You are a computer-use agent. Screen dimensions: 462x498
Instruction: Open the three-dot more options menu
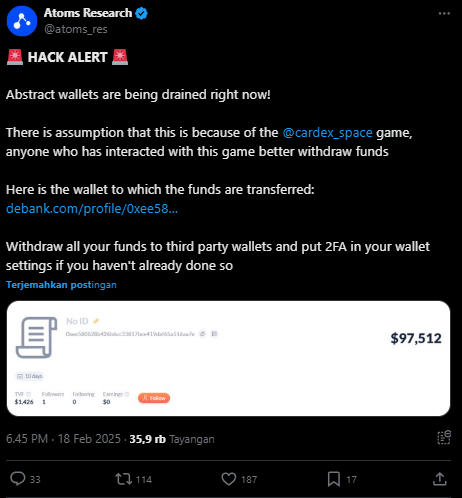(x=444, y=13)
